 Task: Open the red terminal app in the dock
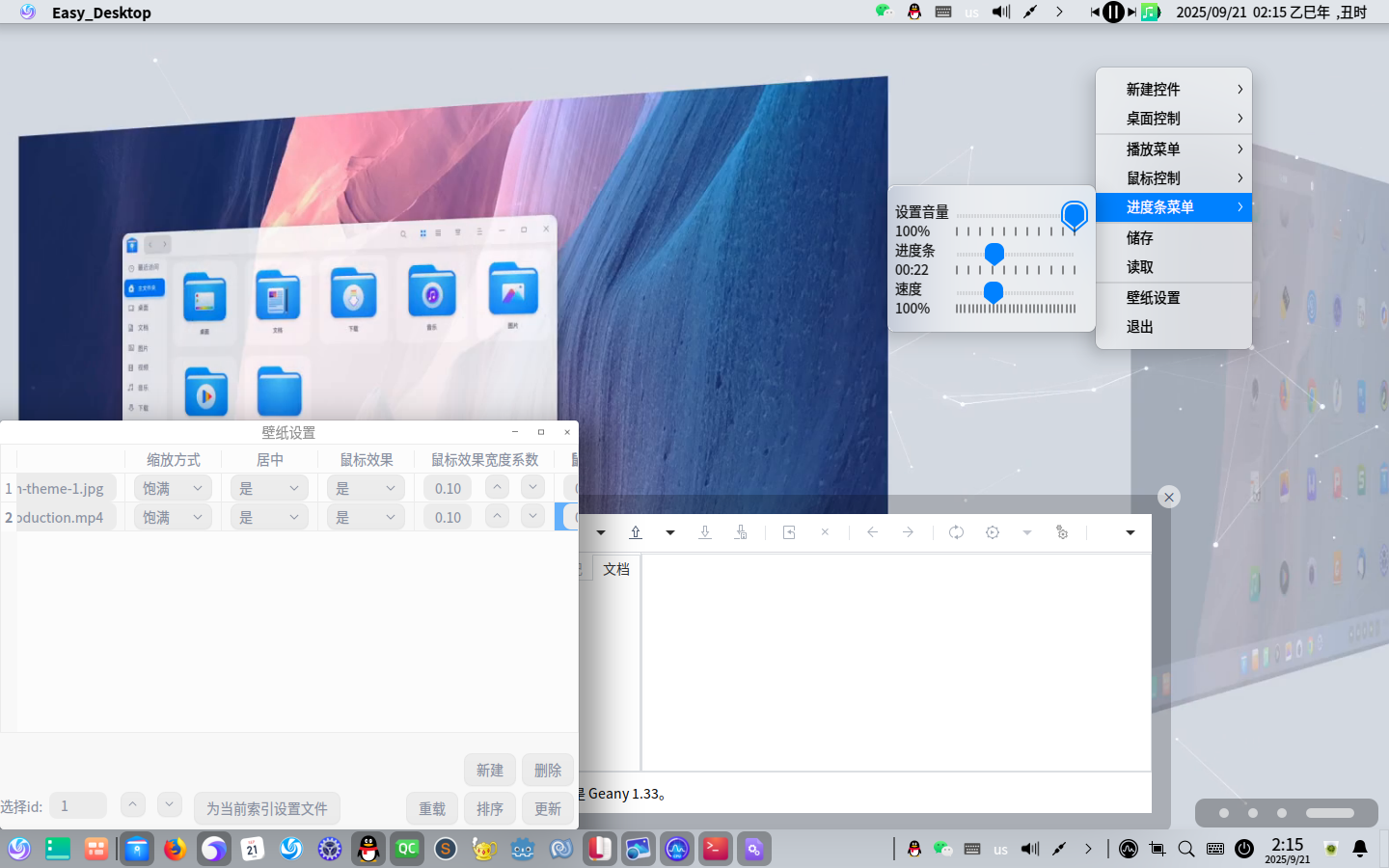tap(715, 849)
